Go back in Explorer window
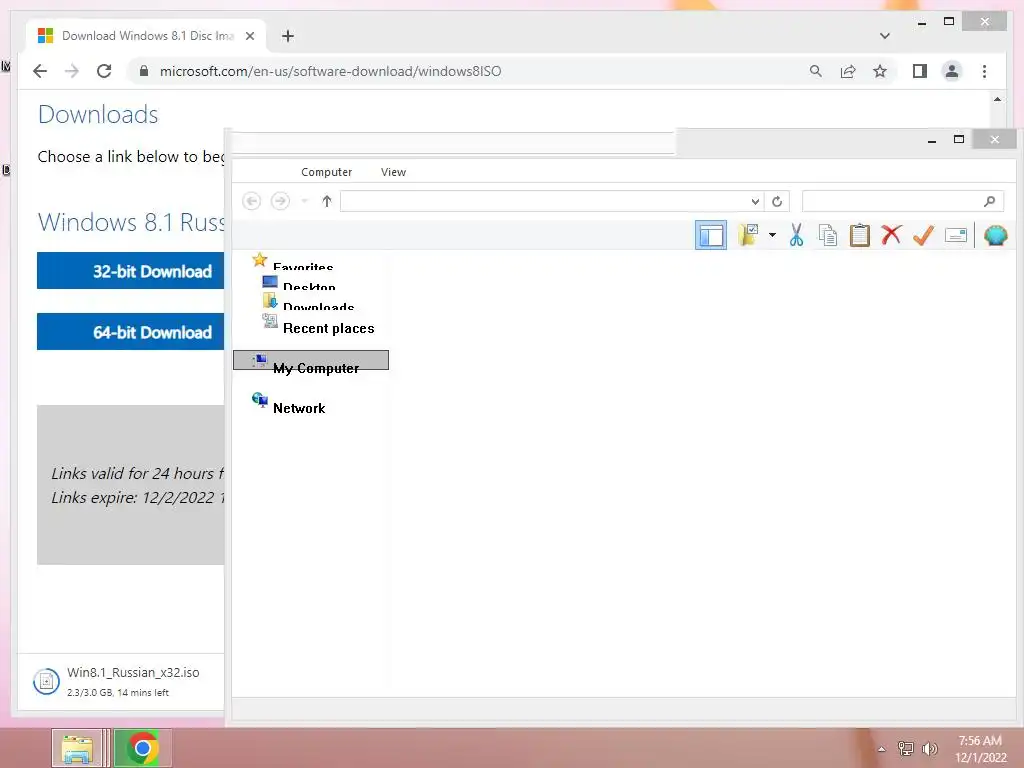 (251, 201)
